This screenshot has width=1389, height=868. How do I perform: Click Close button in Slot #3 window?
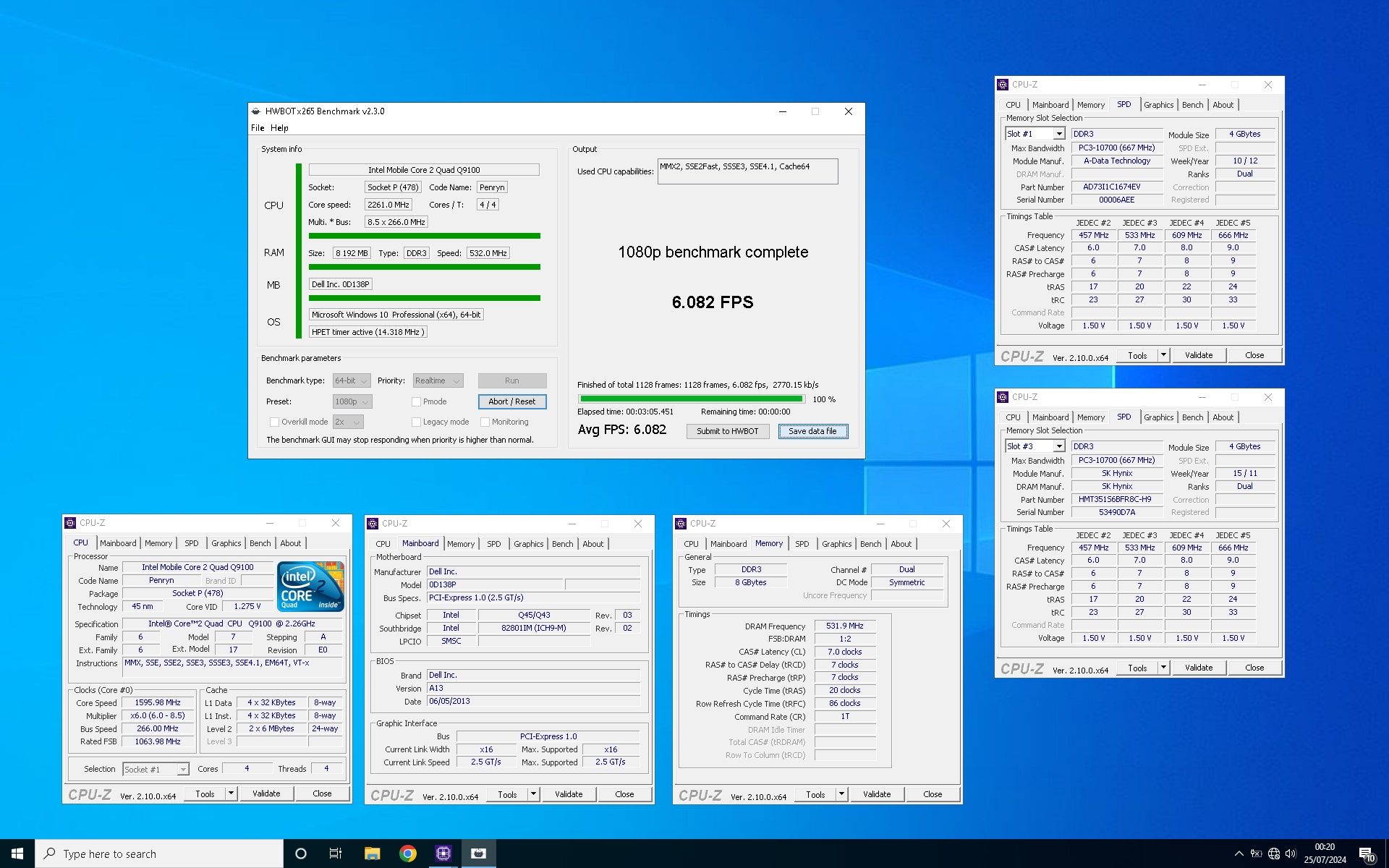point(1254,668)
